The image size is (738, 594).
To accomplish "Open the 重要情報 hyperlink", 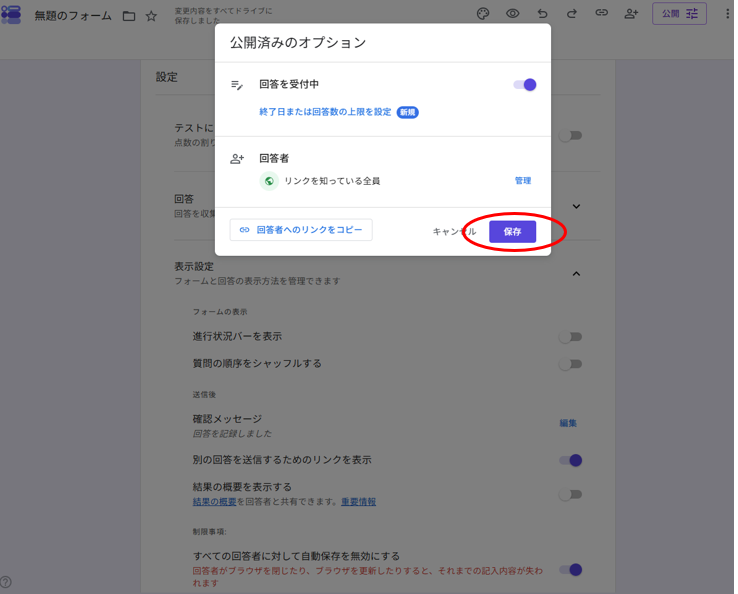I will coord(359,502).
